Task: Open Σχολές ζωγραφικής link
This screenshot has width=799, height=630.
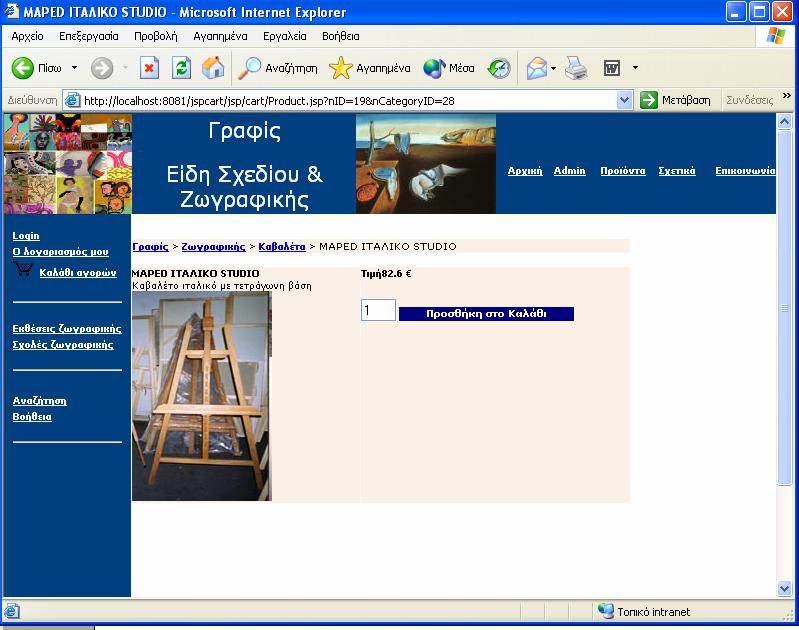Action: (63, 345)
